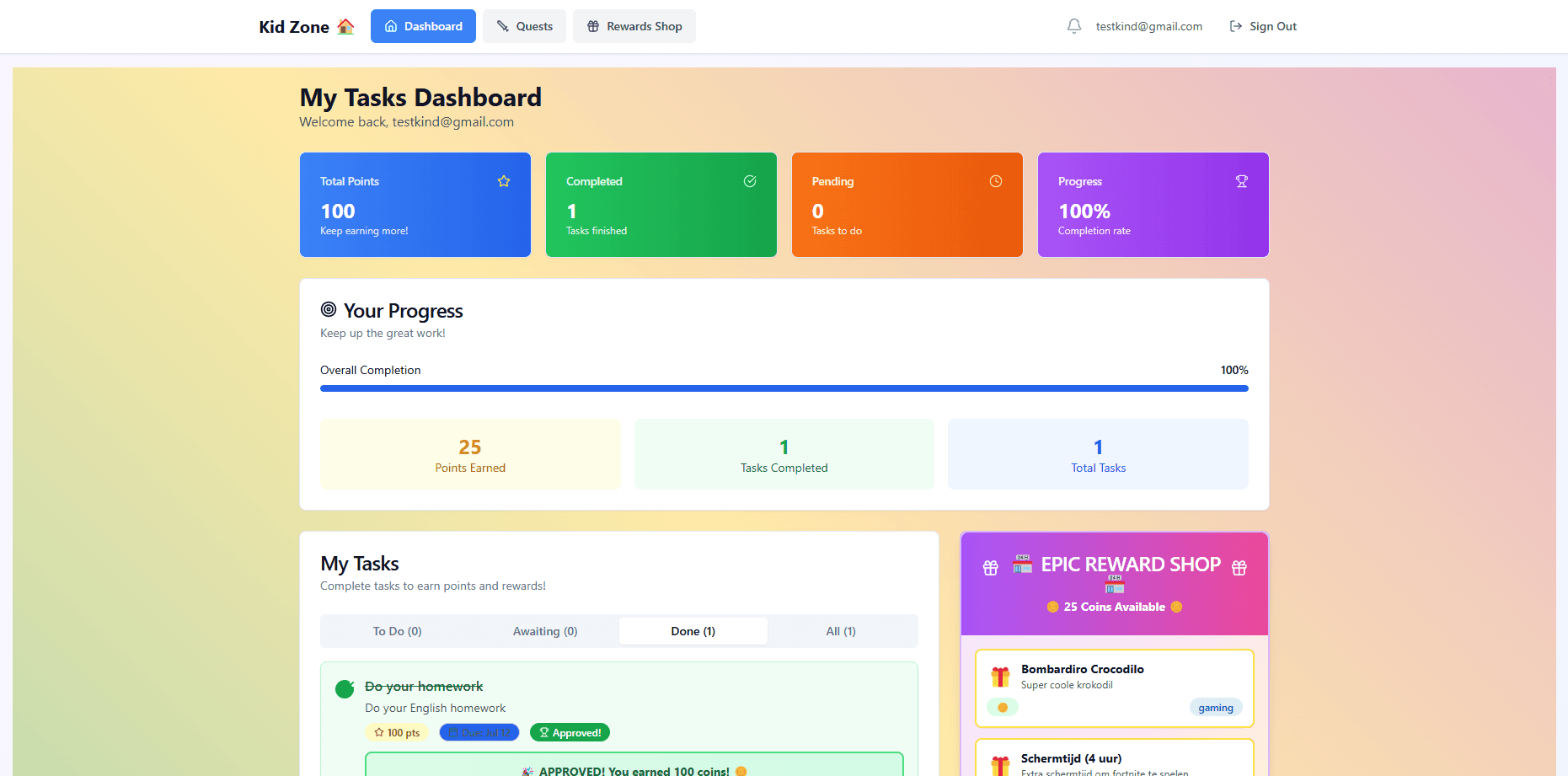Image resolution: width=1568 pixels, height=776 pixels.
Task: Go to the Dashboard nav button
Action: click(423, 26)
